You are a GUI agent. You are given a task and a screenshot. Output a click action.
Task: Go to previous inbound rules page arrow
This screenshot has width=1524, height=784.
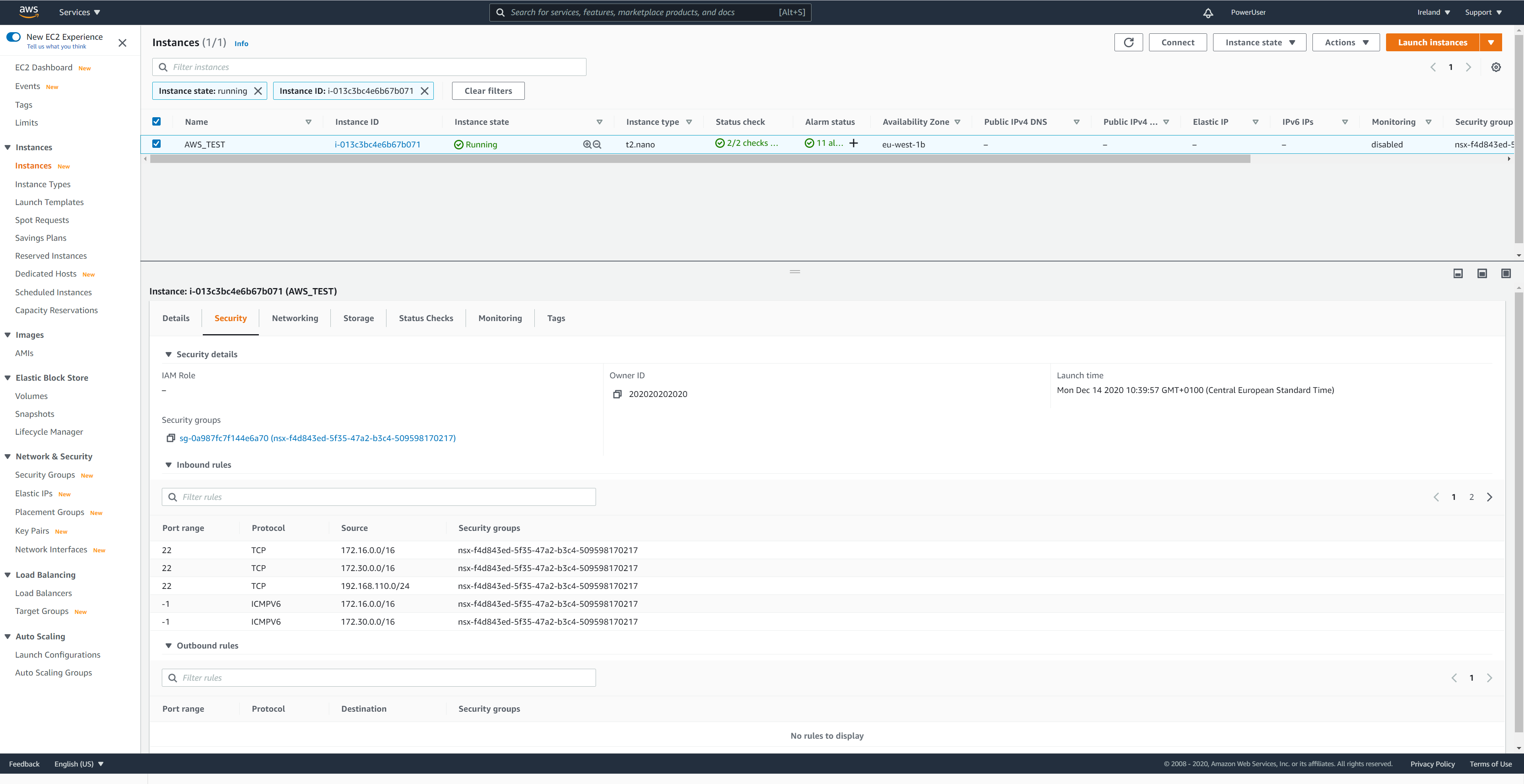pyautogui.click(x=1436, y=497)
